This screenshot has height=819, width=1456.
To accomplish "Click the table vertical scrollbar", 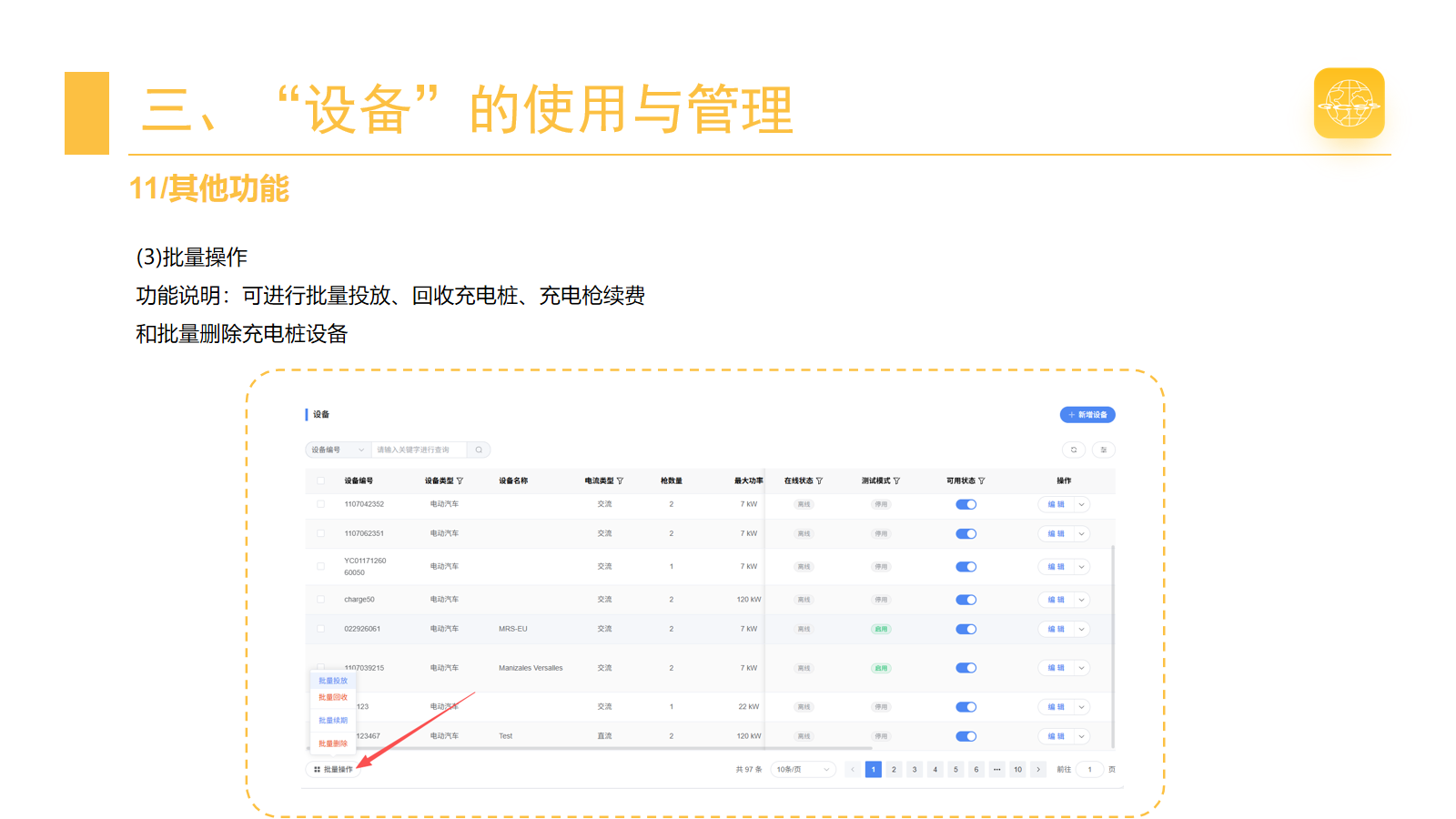I will [x=1113, y=646].
